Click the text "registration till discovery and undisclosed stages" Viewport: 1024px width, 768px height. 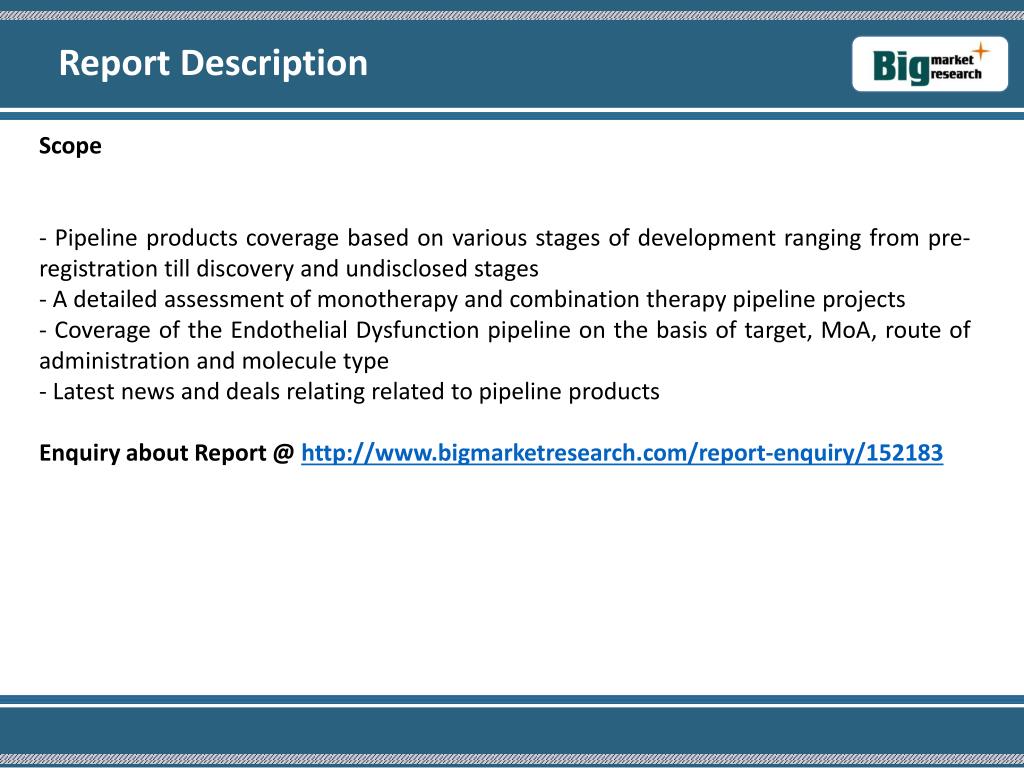click(x=289, y=269)
